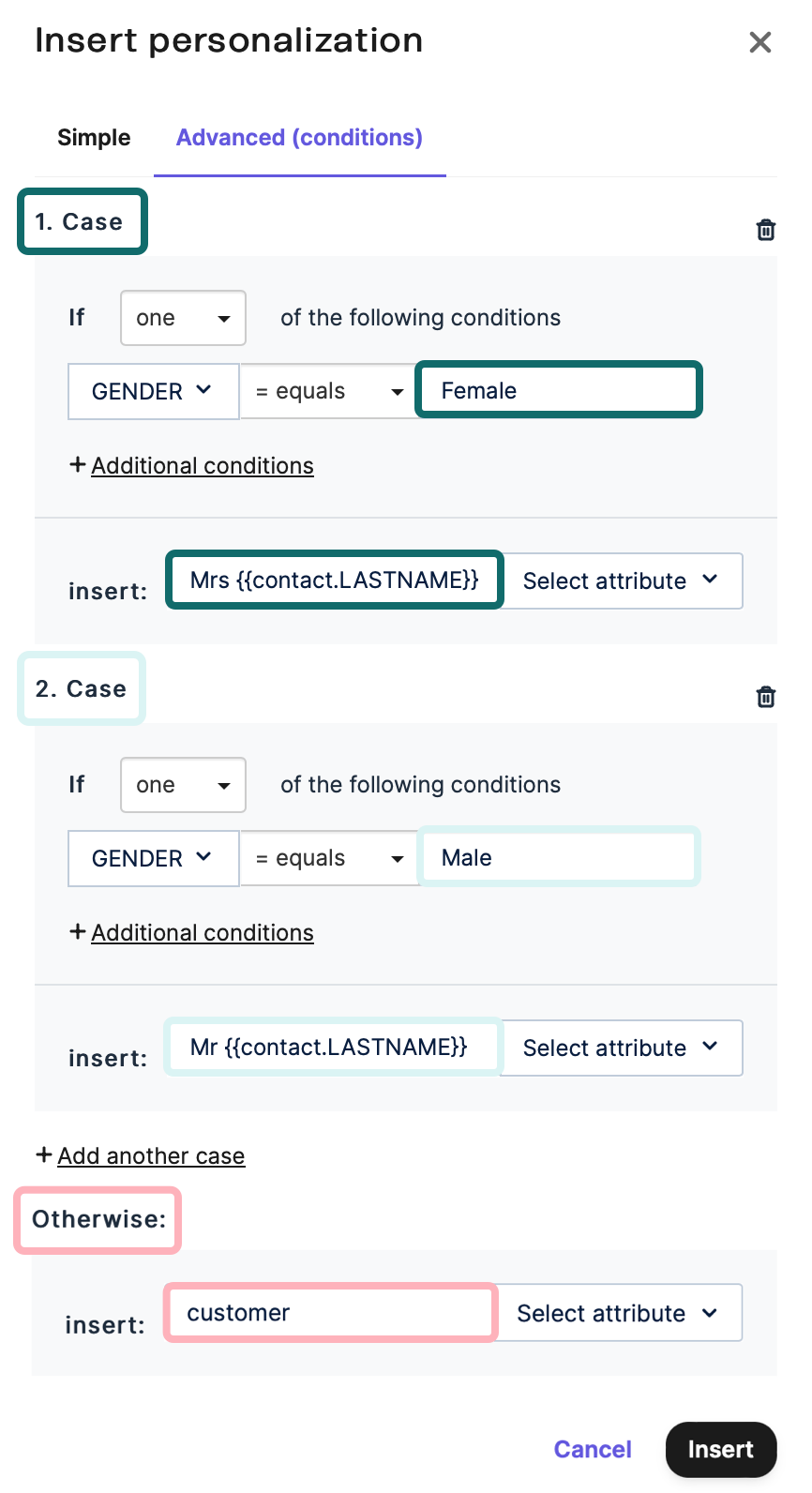
Task: Open the GENDER attribute dropdown in case 2
Action: click(153, 858)
